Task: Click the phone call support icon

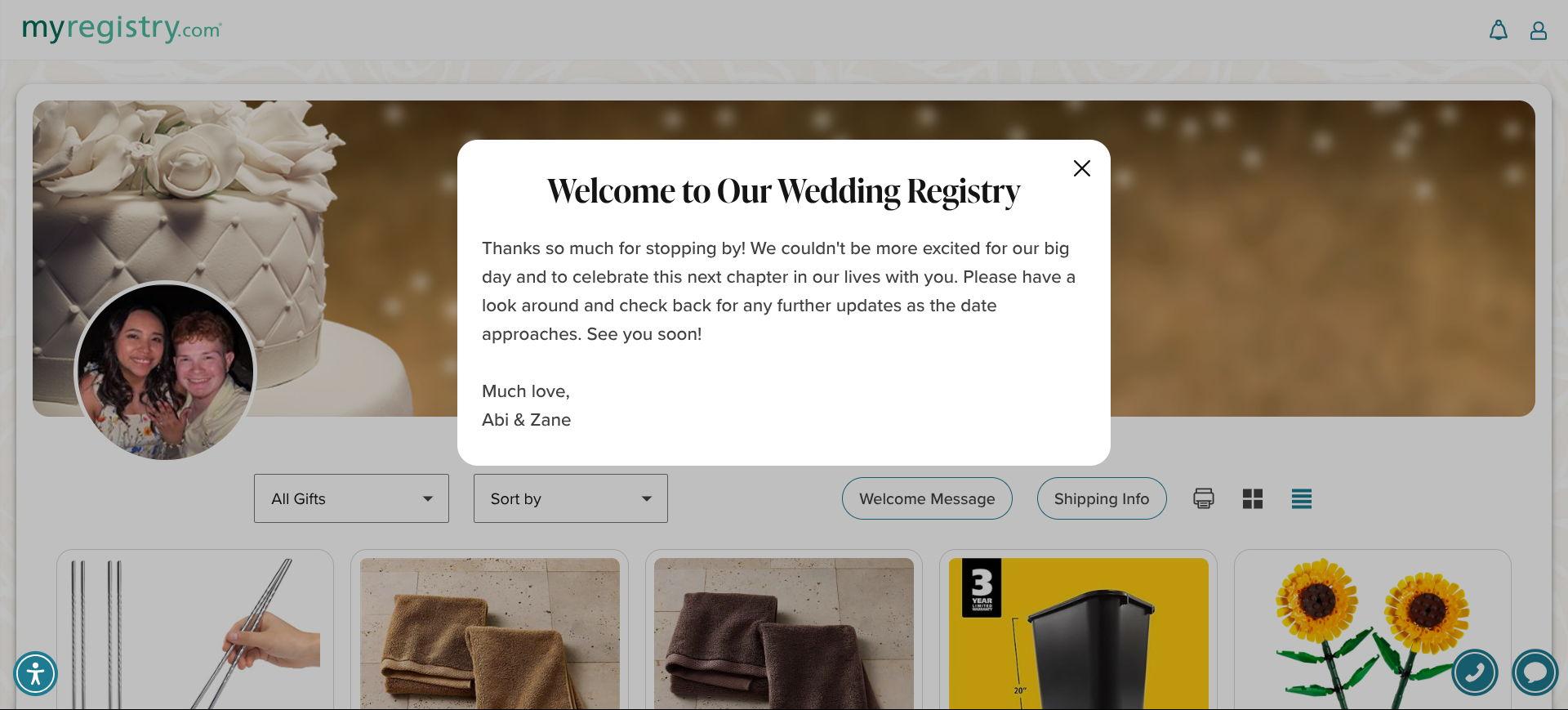Action: click(x=1474, y=672)
